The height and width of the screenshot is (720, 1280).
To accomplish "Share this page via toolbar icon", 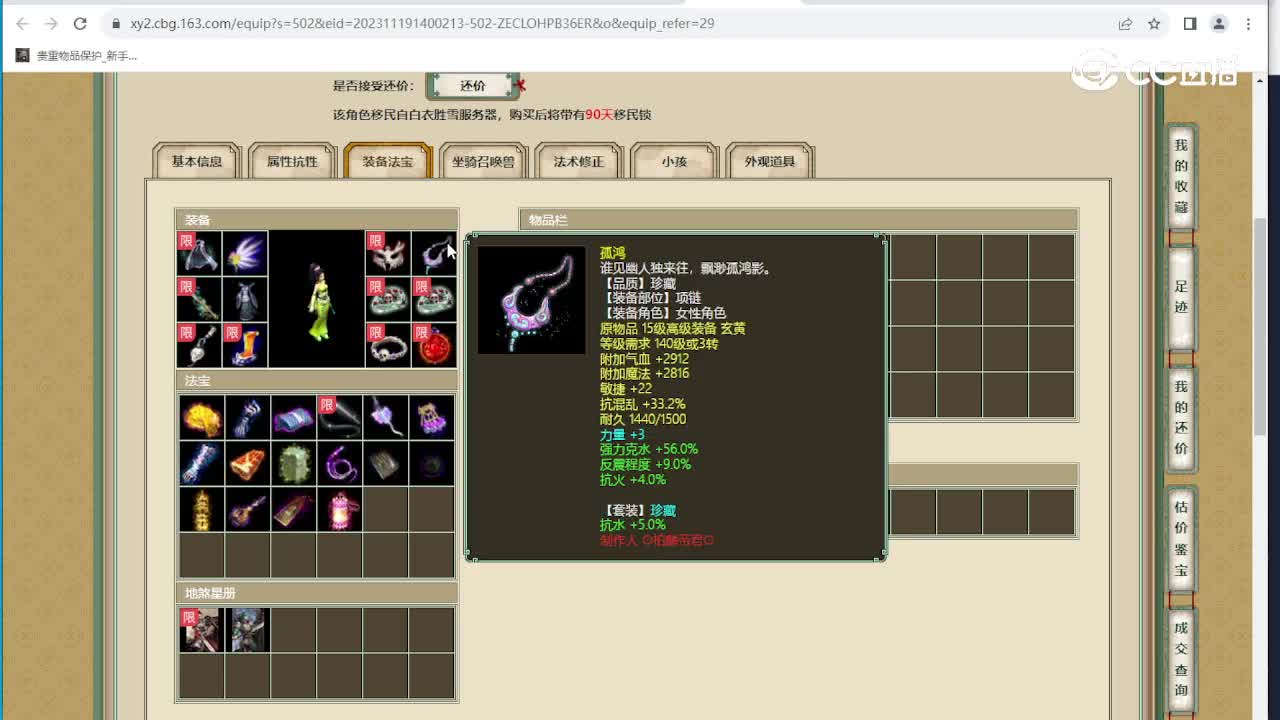I will pos(1125,23).
